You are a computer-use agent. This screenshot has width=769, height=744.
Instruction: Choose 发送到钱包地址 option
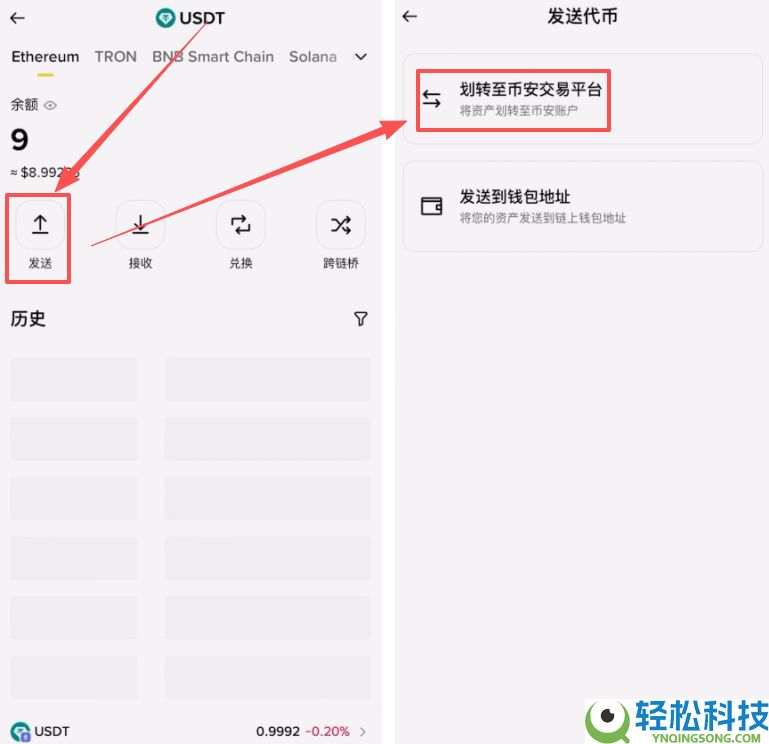(x=583, y=206)
